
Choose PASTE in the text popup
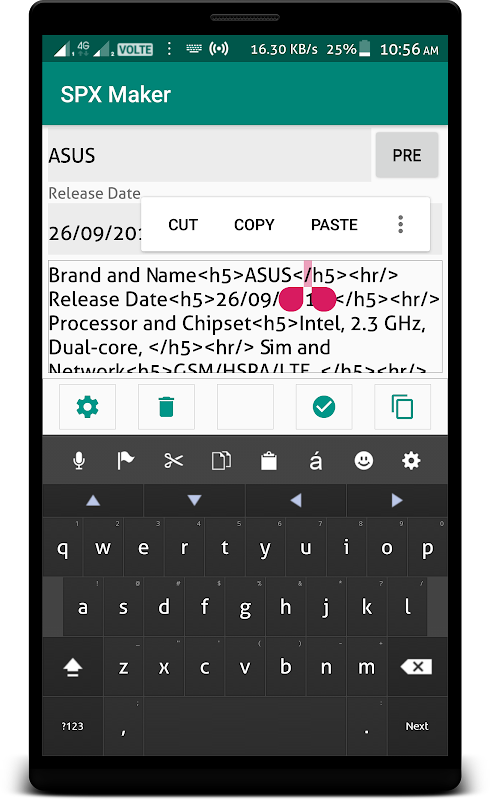coord(334,224)
